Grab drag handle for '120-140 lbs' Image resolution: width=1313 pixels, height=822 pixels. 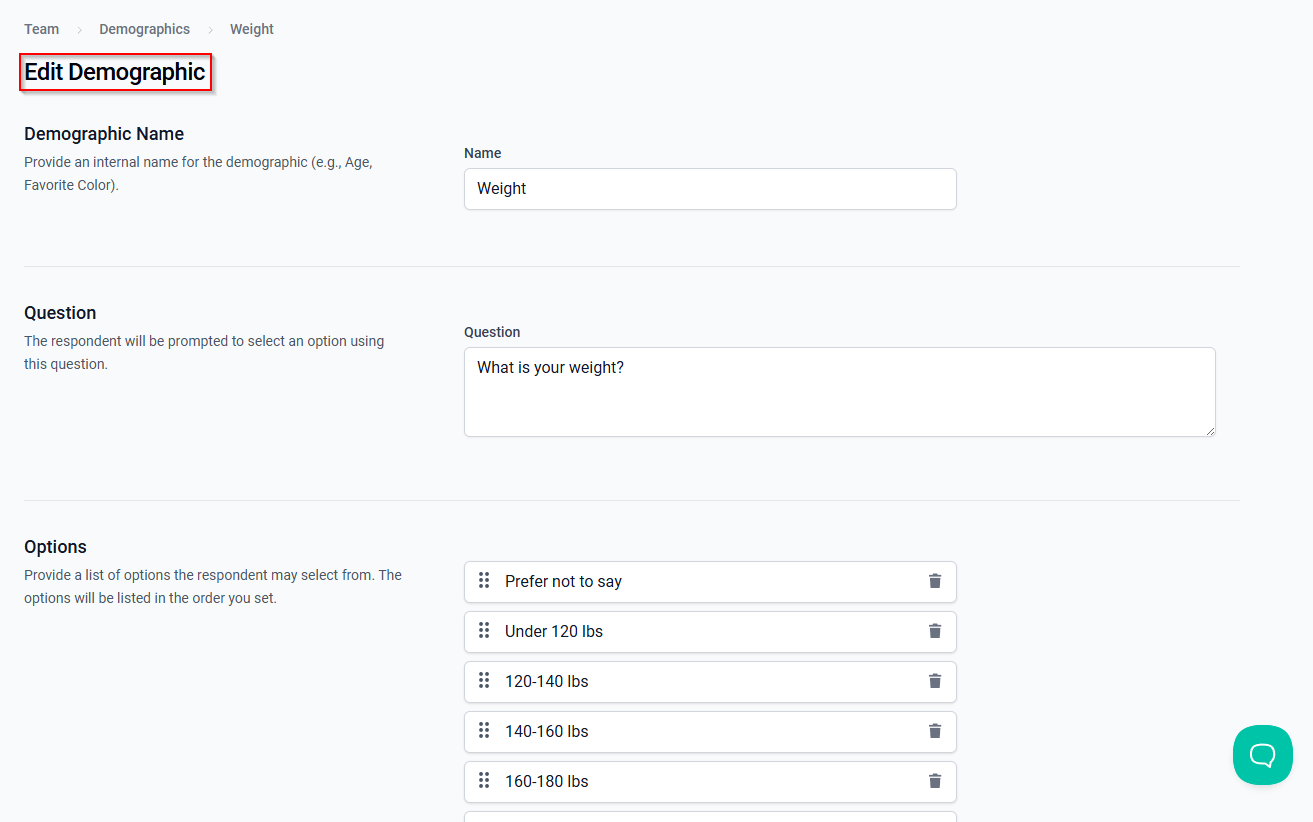484,680
